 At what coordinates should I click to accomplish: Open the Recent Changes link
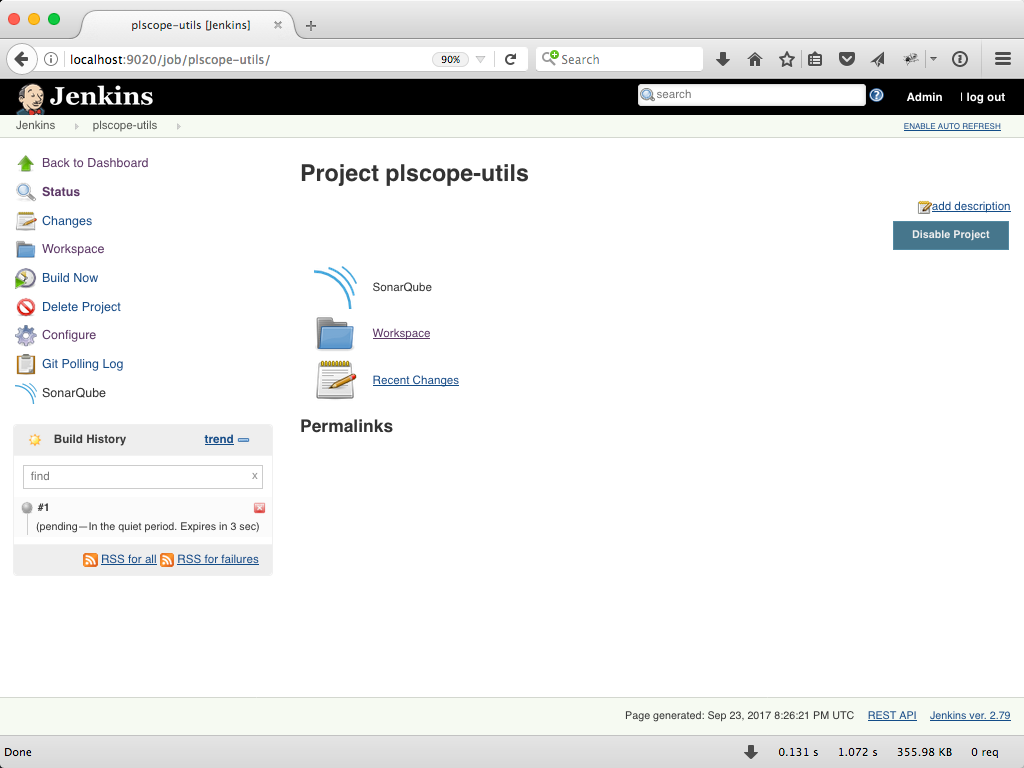(415, 380)
